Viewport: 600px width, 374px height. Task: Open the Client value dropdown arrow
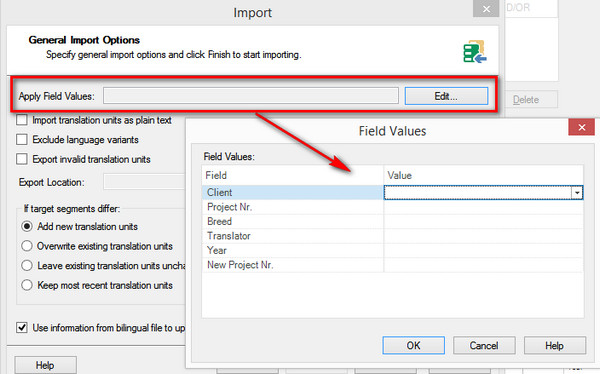(577, 193)
